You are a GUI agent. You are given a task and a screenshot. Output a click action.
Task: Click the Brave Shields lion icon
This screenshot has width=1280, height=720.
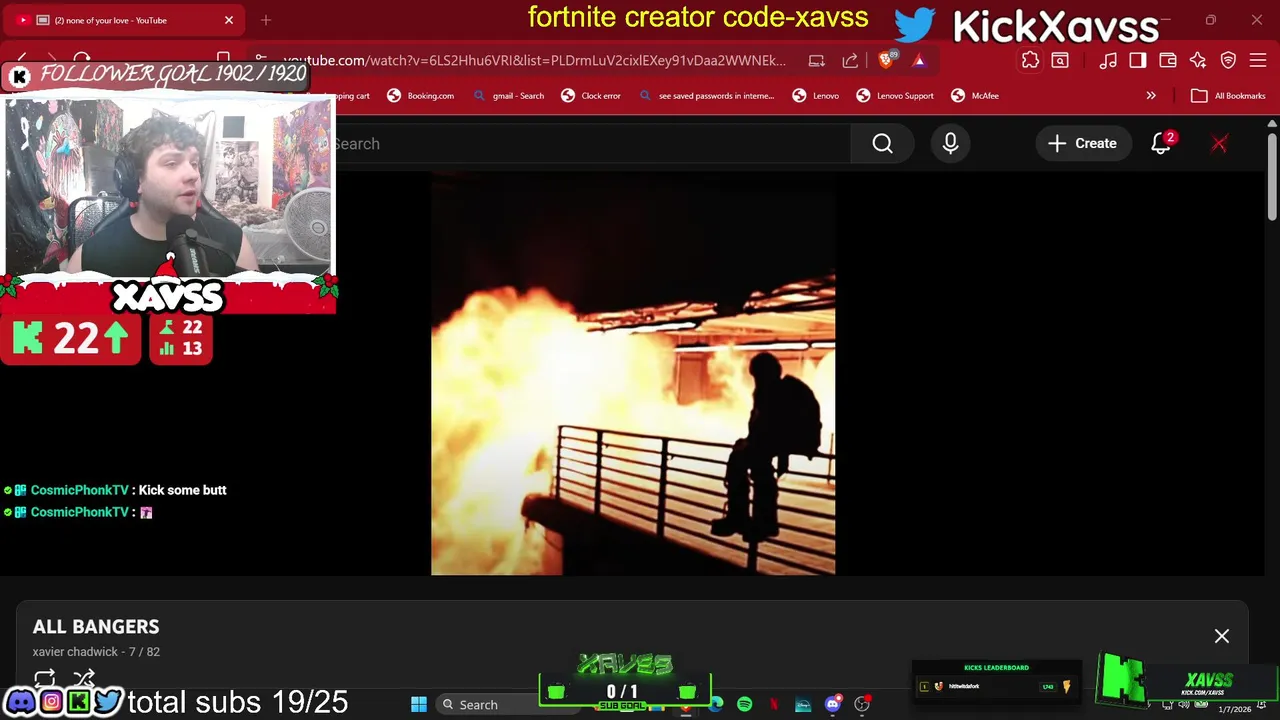[887, 61]
